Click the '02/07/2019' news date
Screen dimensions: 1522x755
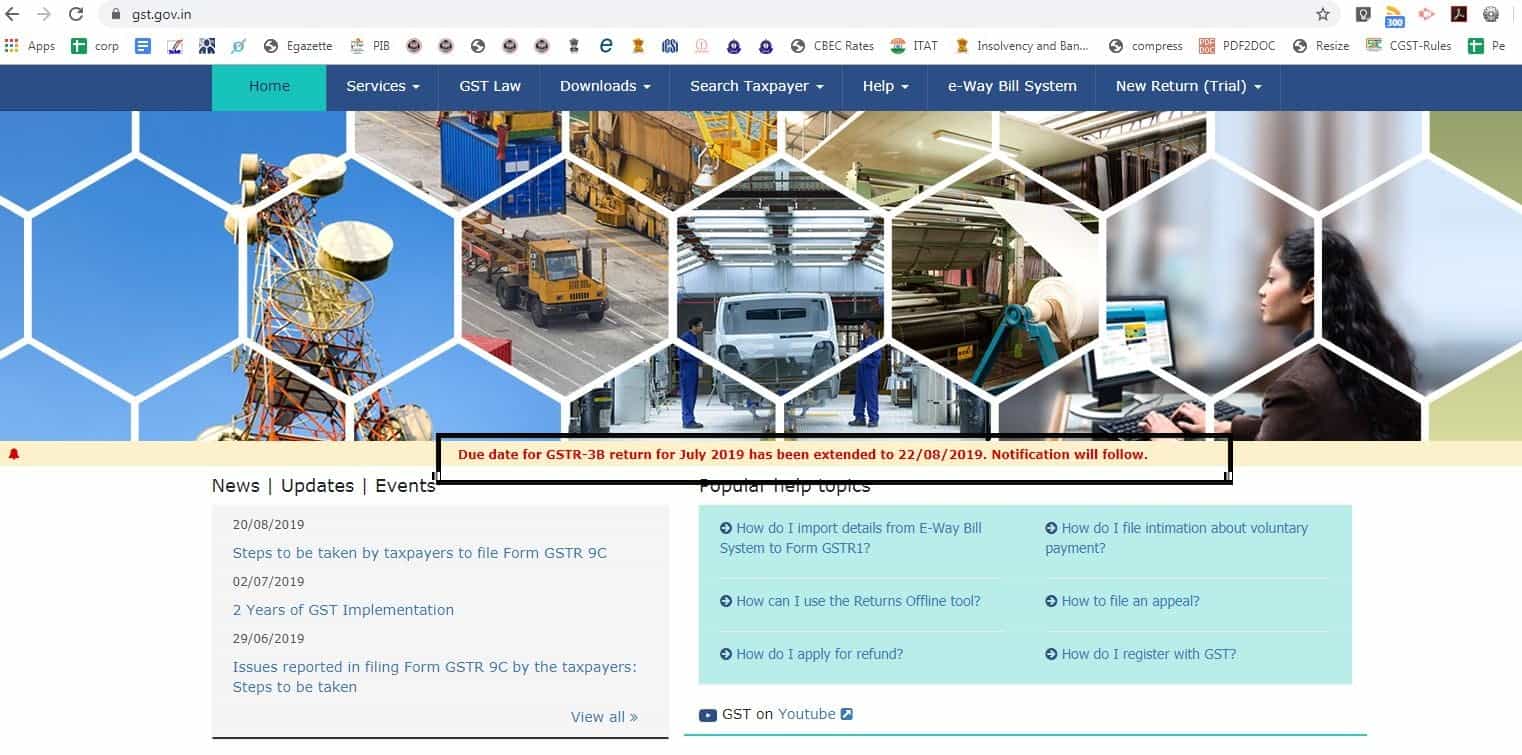point(268,582)
